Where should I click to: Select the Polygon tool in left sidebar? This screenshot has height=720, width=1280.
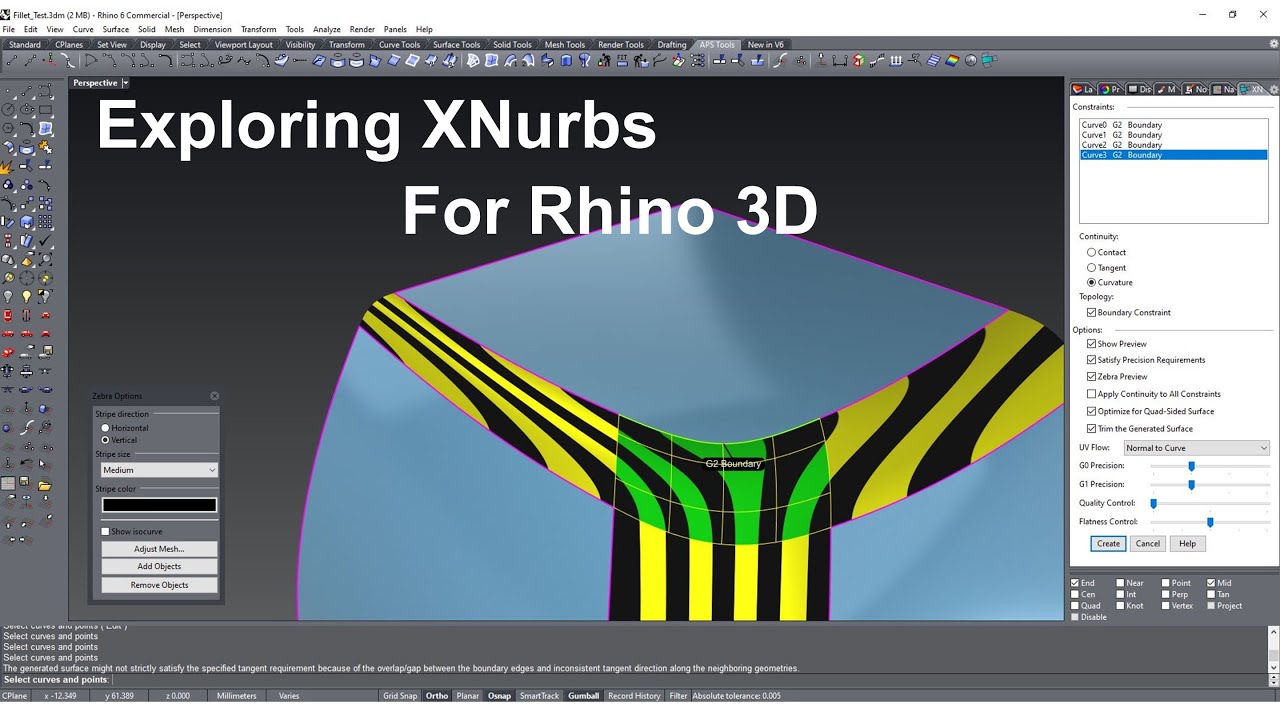pyautogui.click(x=8, y=128)
